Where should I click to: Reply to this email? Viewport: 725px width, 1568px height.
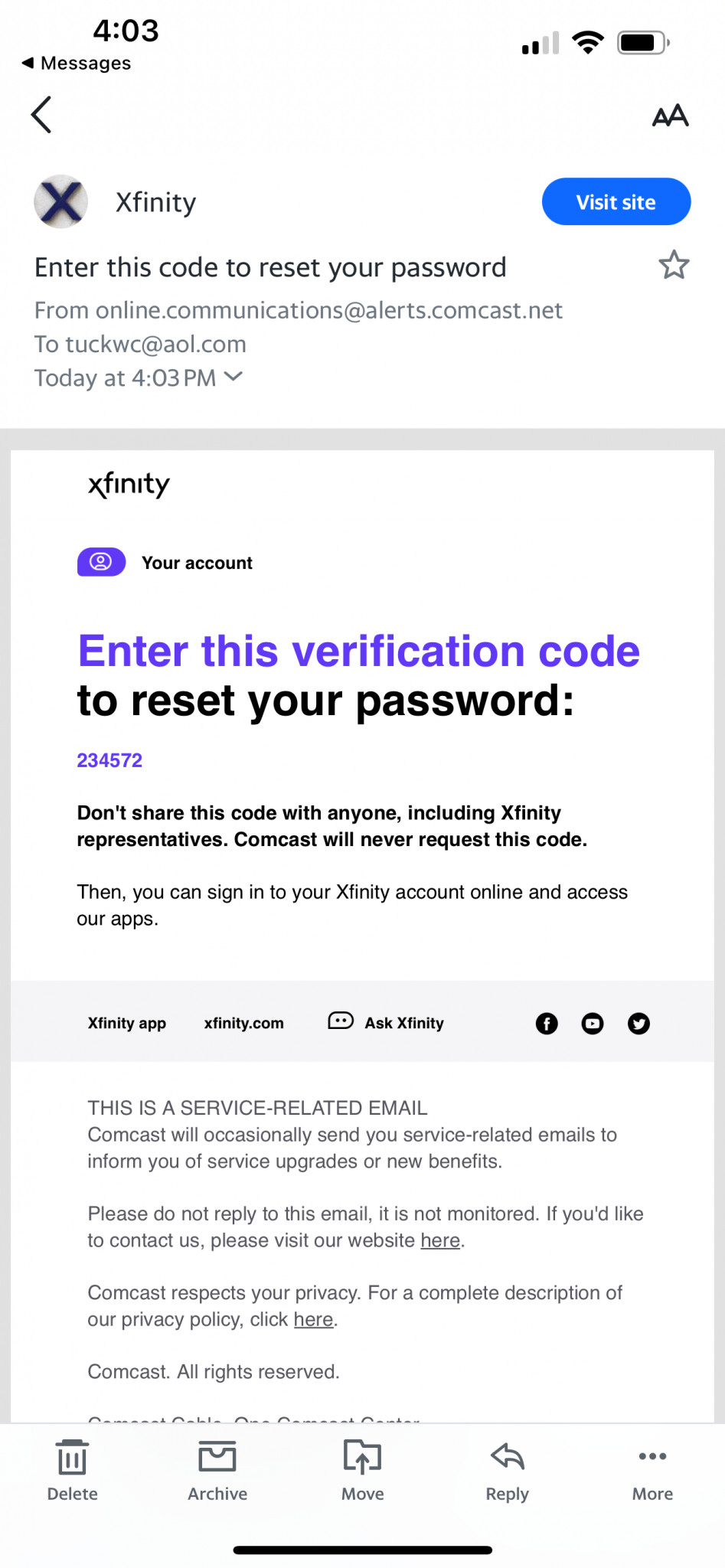(508, 1471)
